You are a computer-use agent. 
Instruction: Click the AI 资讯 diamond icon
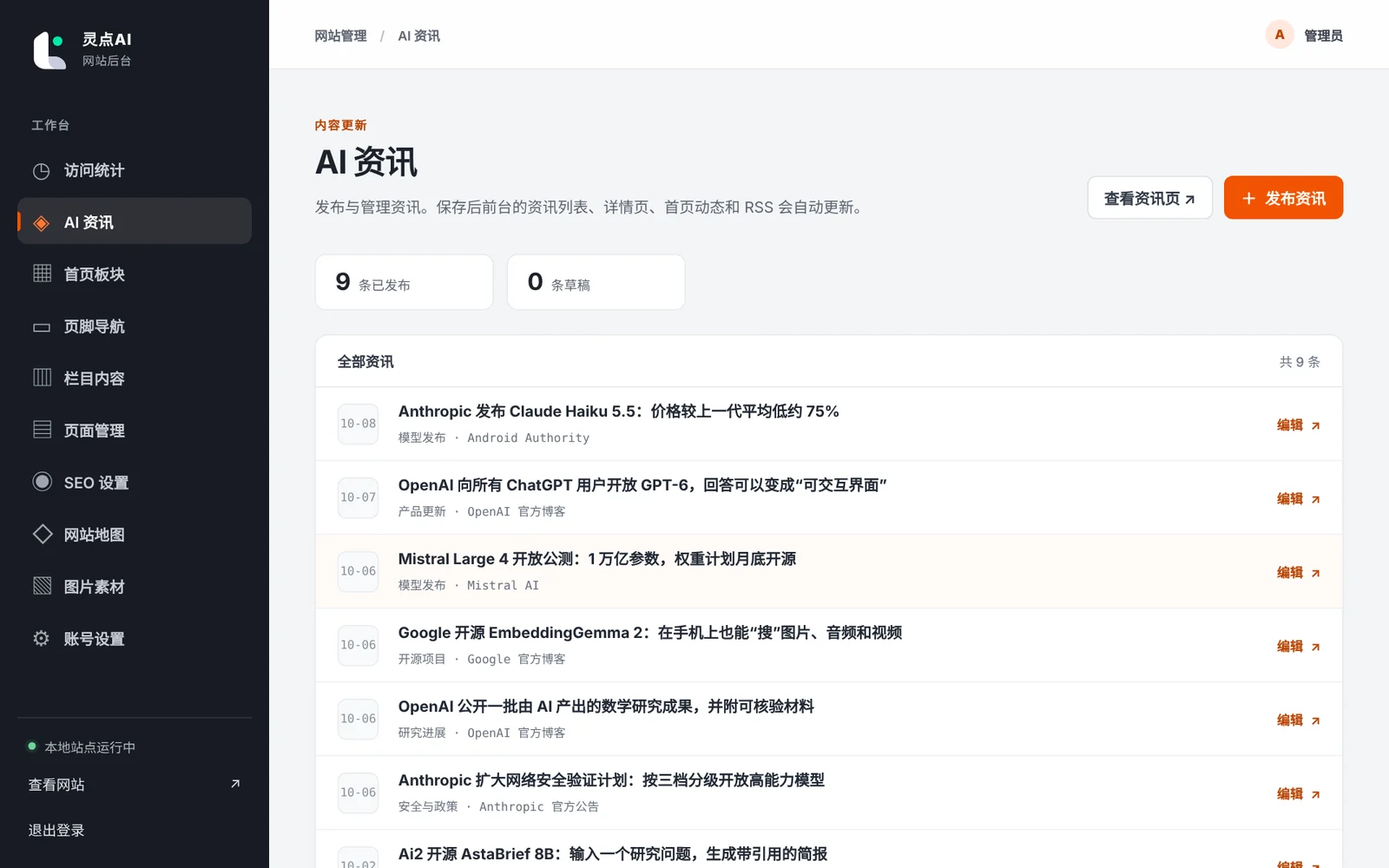click(42, 223)
